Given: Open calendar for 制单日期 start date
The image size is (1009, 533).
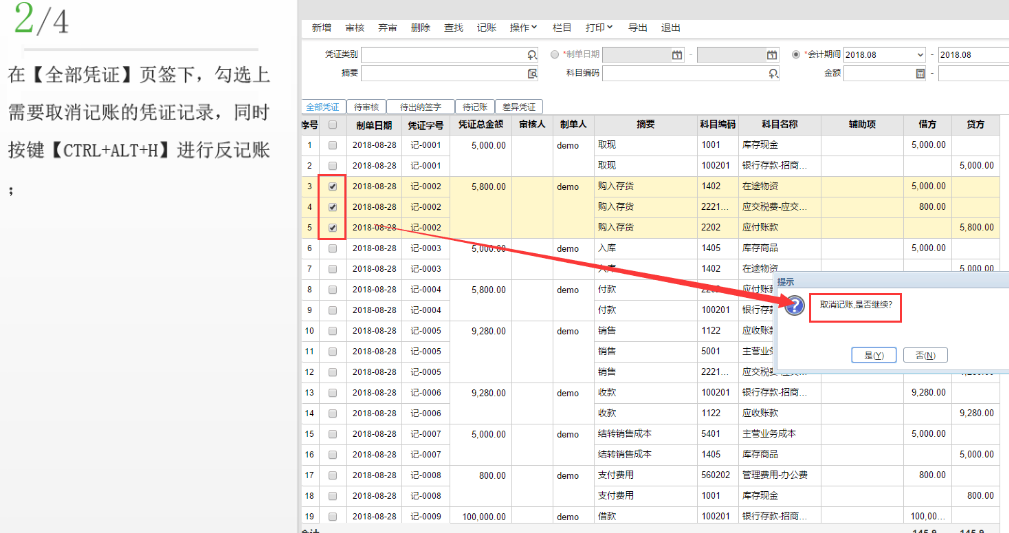Looking at the screenshot, I should pos(677,55).
